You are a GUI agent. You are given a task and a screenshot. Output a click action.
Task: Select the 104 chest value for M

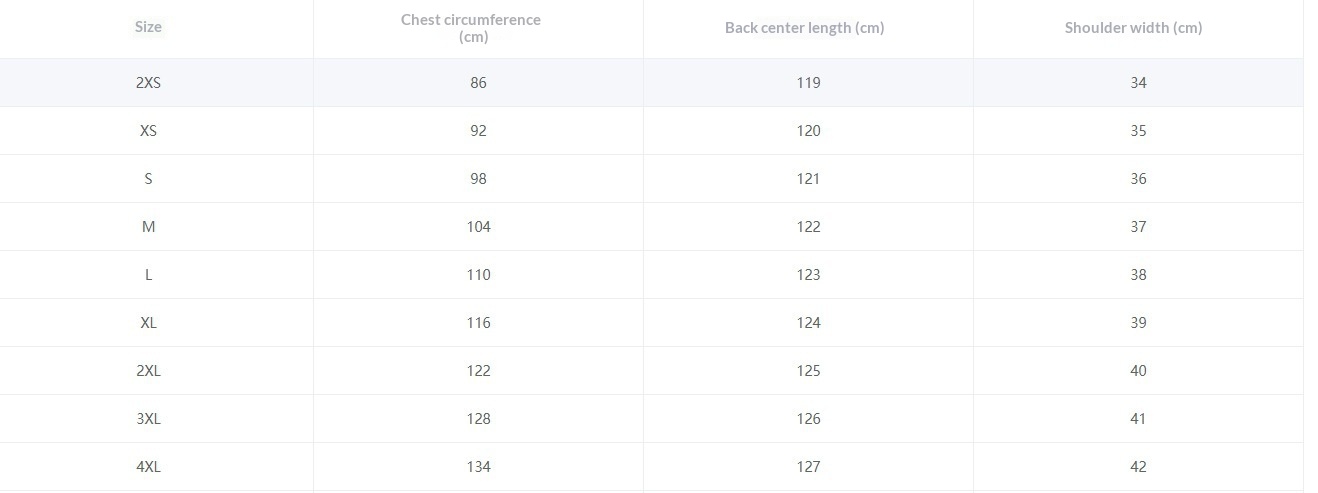478,227
